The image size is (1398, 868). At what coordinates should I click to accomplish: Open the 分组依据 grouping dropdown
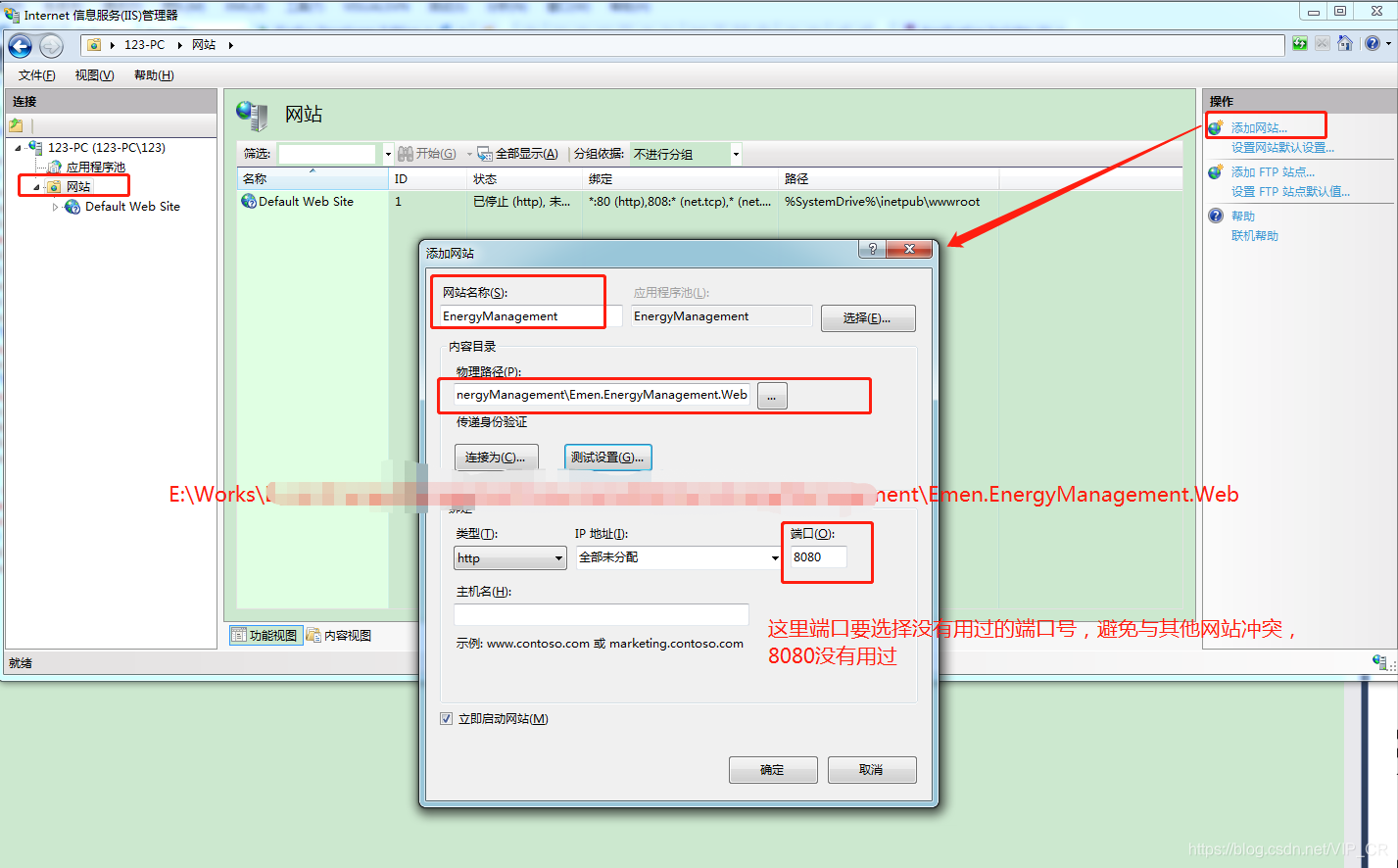coord(736,154)
